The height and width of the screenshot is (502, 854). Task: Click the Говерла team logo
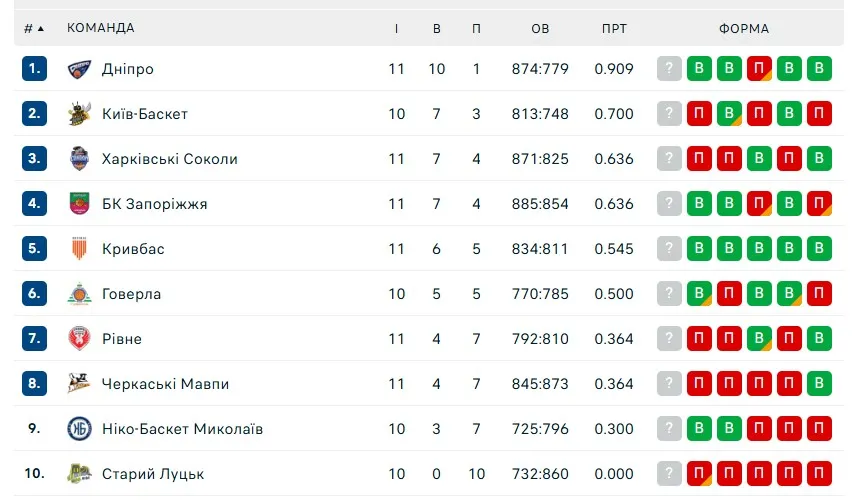tap(79, 294)
